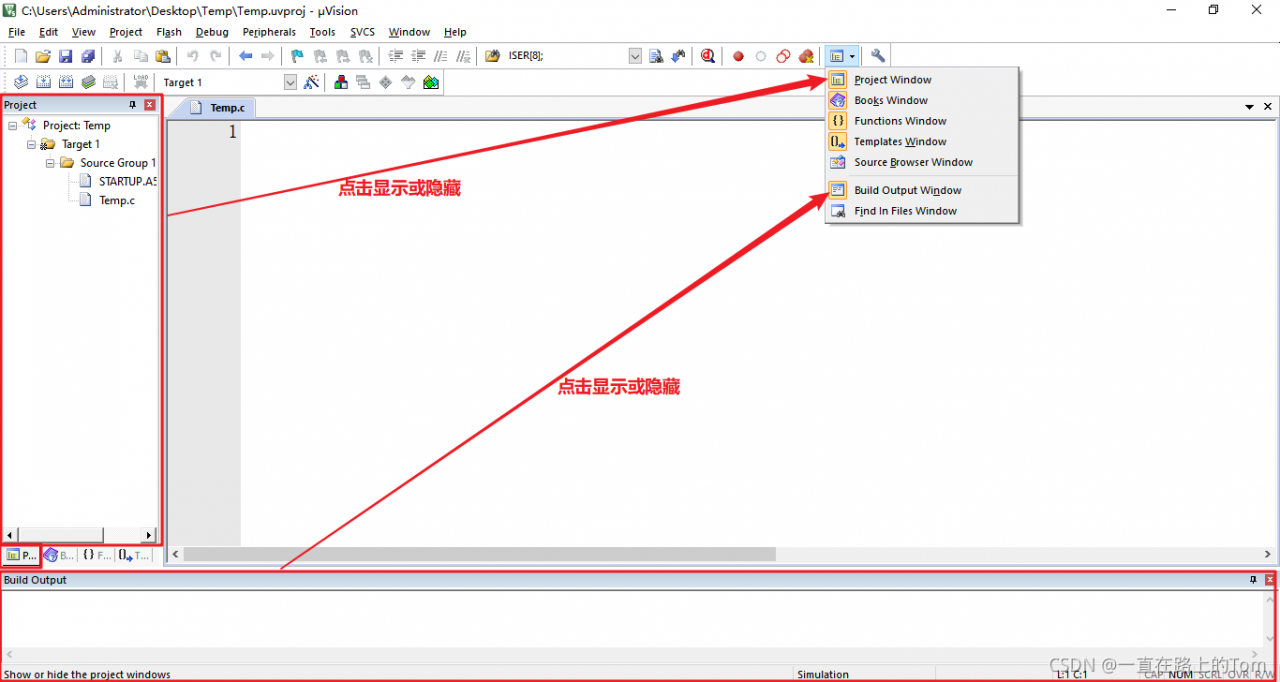
Task: Open the SVCS menu
Action: coord(362,32)
